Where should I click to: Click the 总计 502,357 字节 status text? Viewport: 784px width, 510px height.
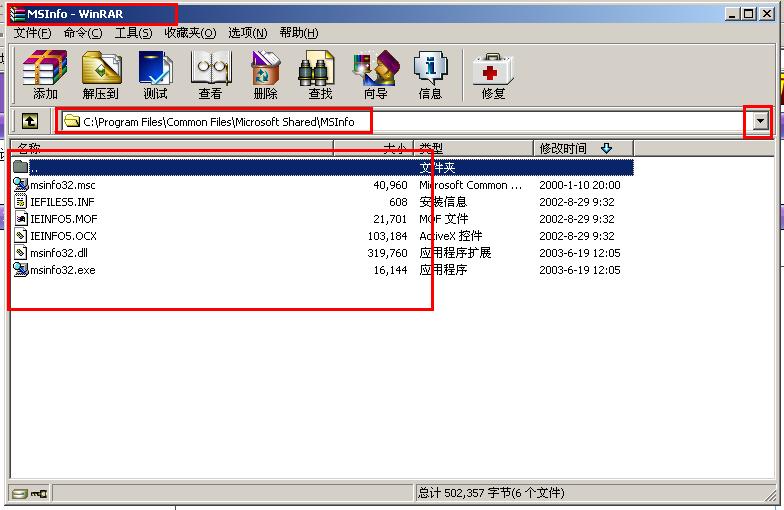click(x=490, y=494)
